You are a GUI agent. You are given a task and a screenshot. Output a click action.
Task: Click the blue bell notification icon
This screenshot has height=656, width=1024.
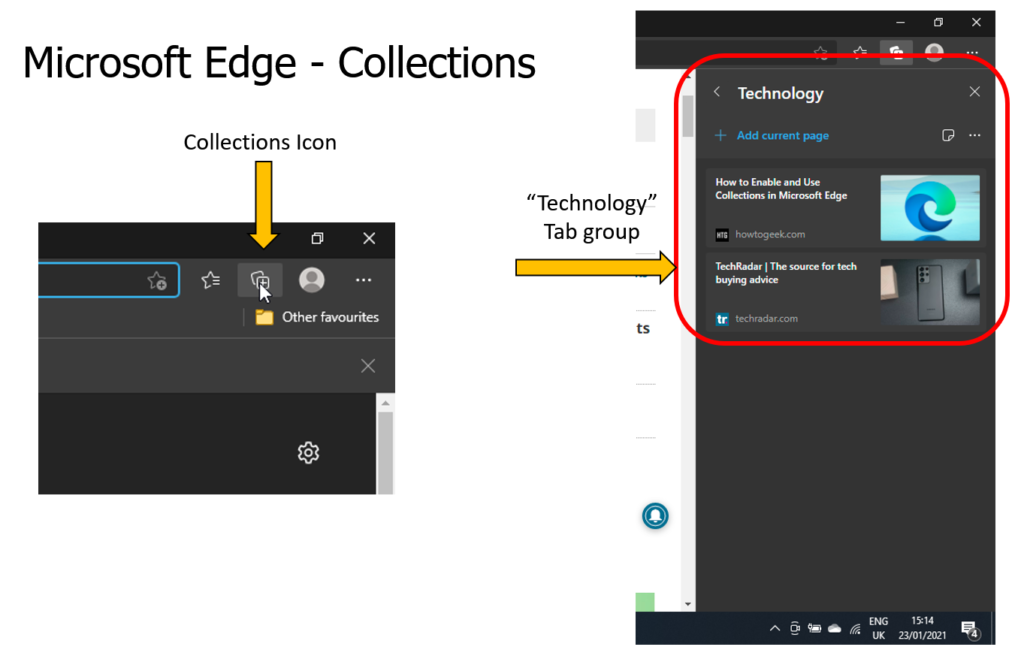655,516
